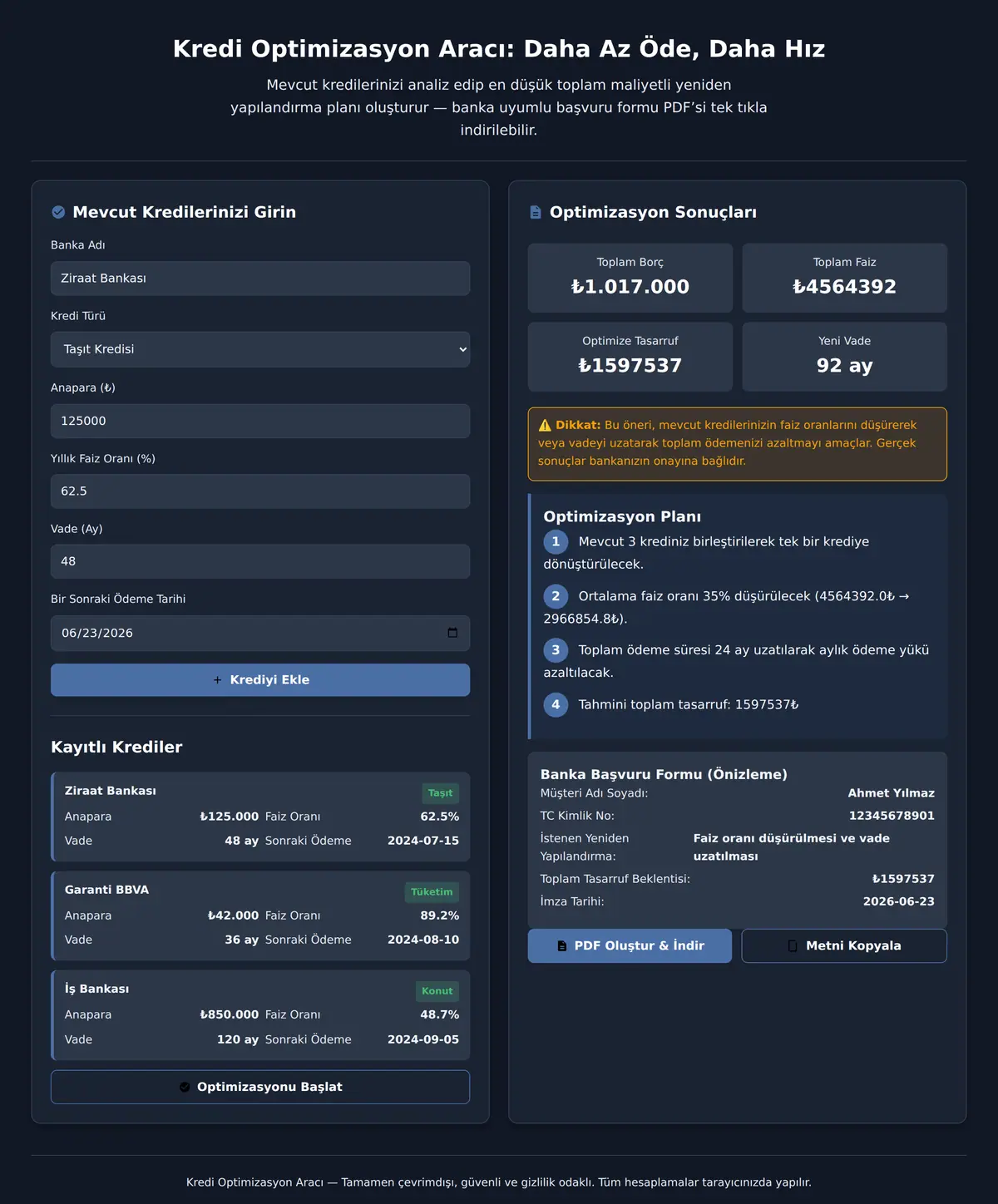Click step 1 circle in Optimizasyon Planı
Viewport: 998px width, 1204px height.
[x=556, y=541]
